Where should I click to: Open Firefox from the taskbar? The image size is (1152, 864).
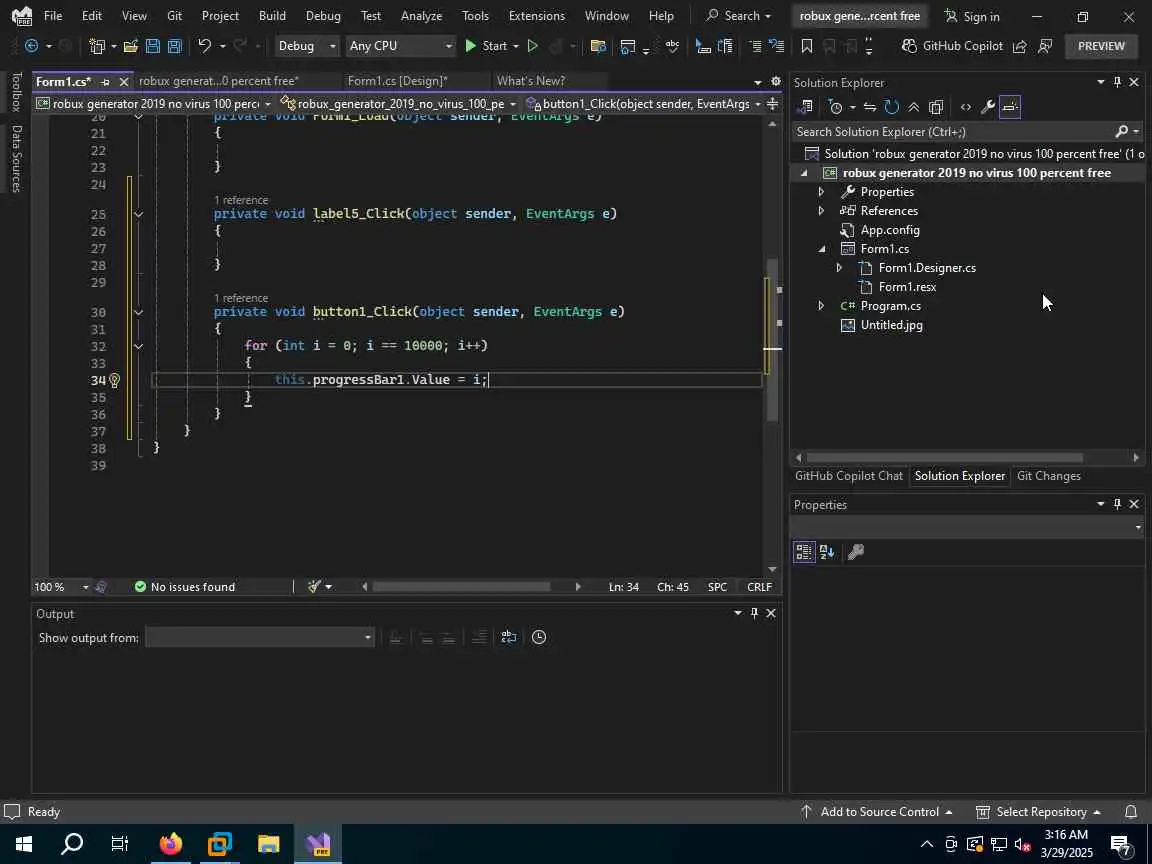coord(170,844)
